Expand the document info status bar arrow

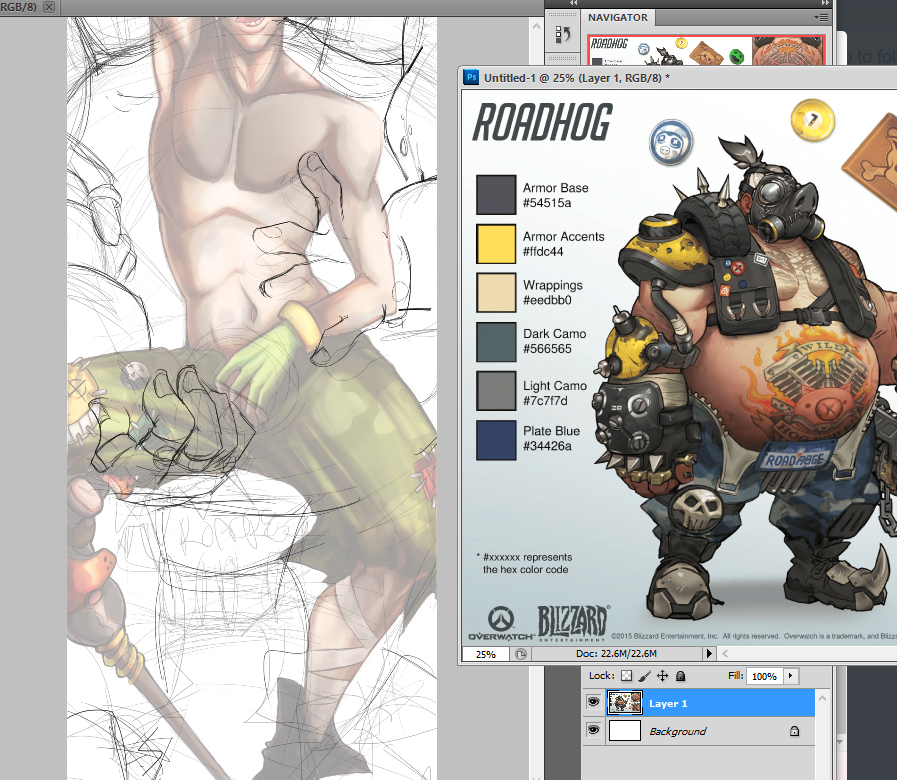click(x=710, y=654)
